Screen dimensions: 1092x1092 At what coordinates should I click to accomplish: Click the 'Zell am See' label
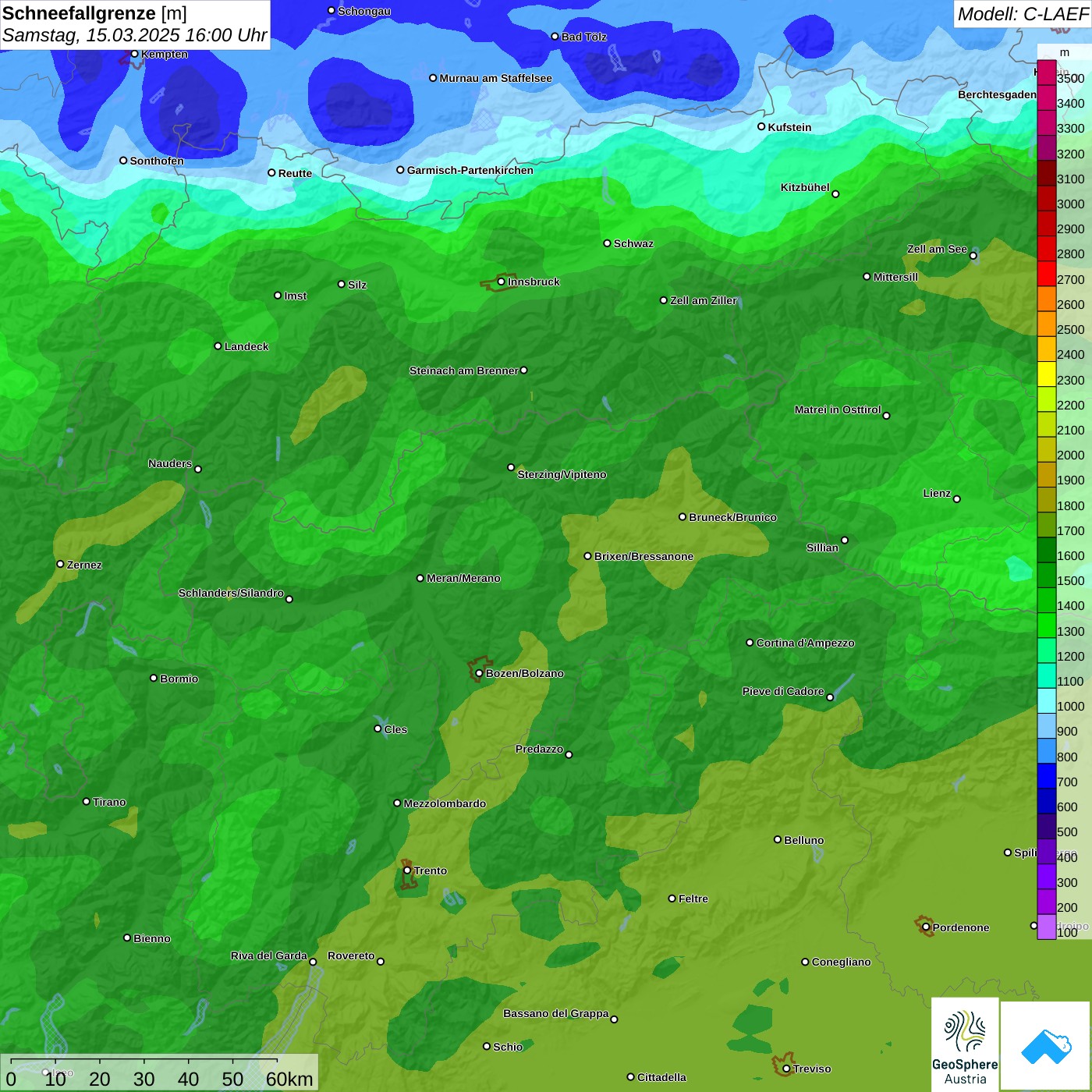(937, 249)
